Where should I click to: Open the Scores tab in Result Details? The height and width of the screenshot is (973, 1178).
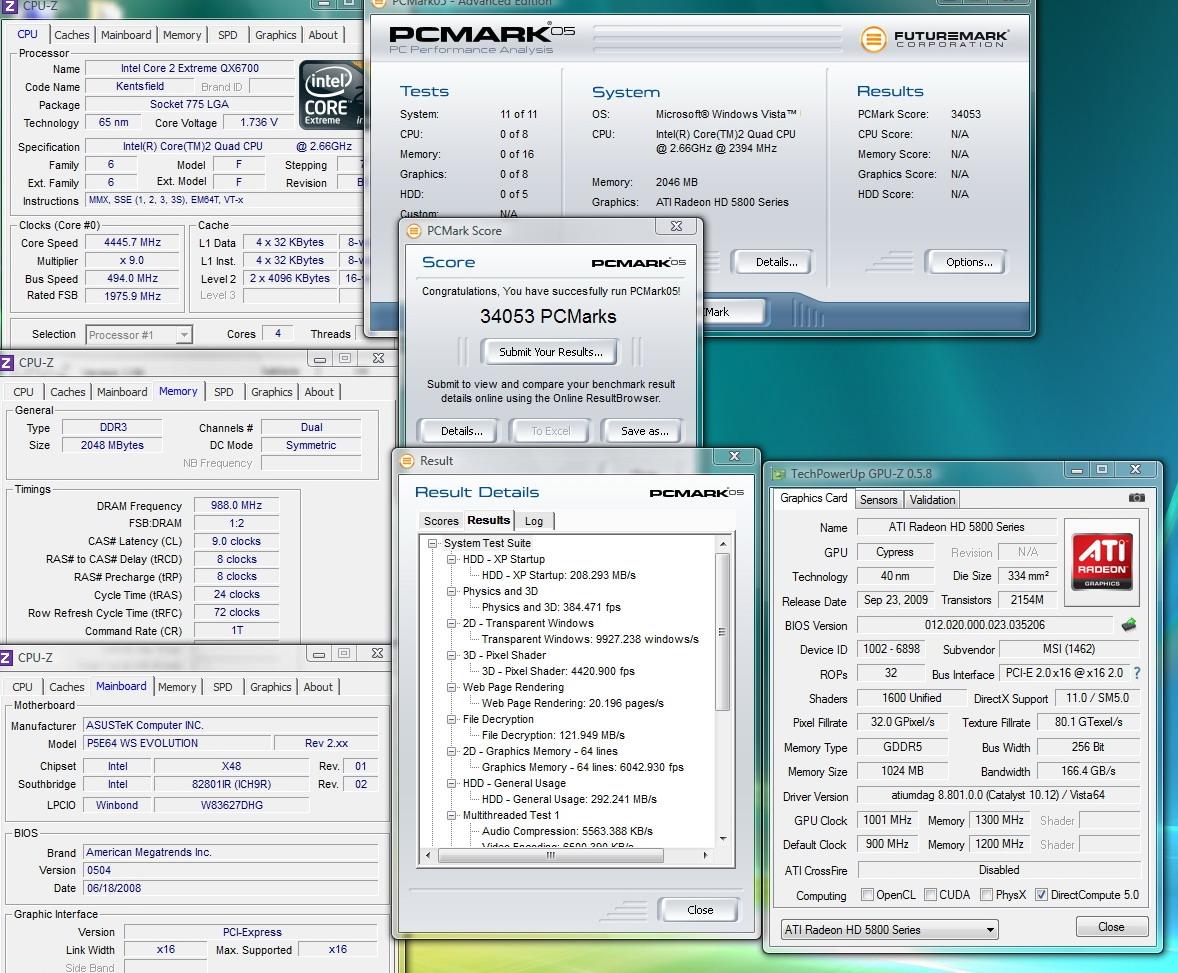pyautogui.click(x=441, y=521)
